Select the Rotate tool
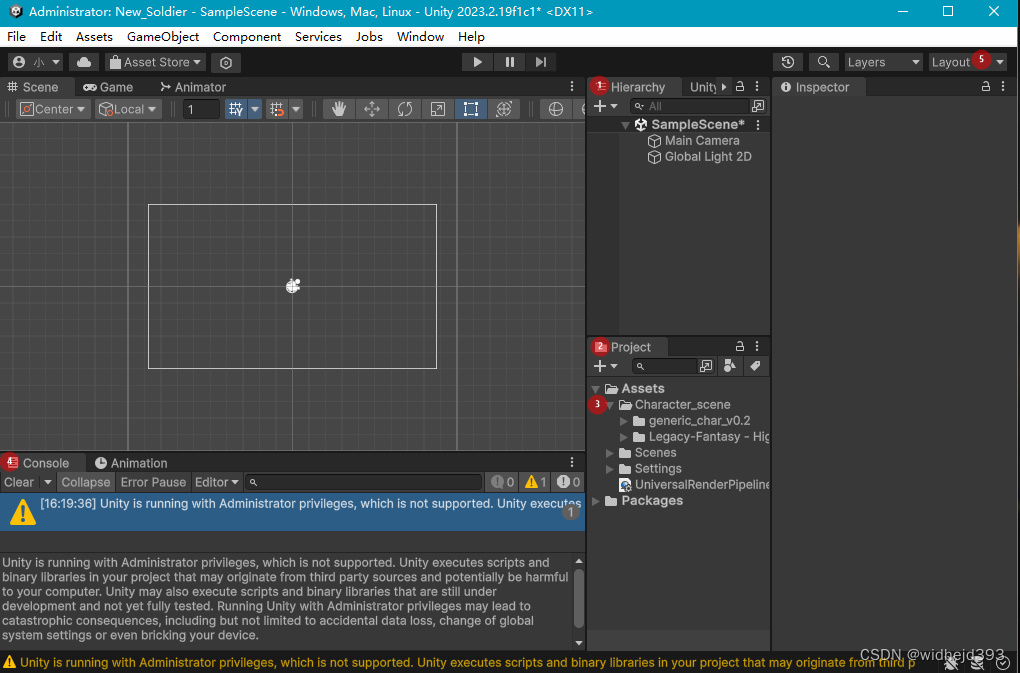 pyautogui.click(x=404, y=109)
